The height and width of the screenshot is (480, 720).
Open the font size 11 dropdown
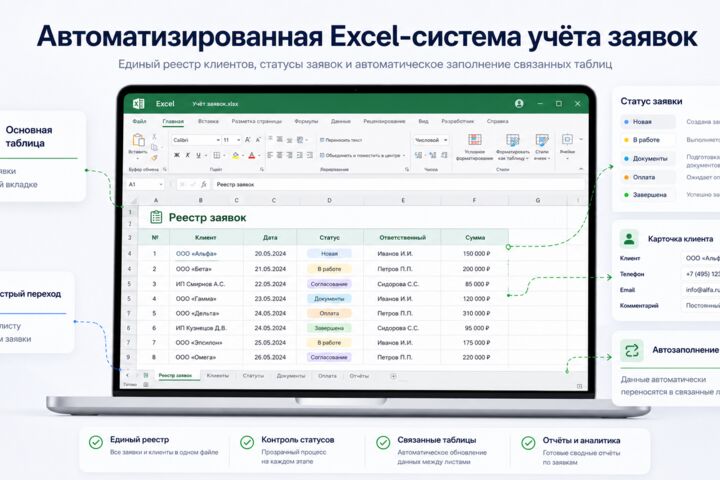click(x=238, y=140)
